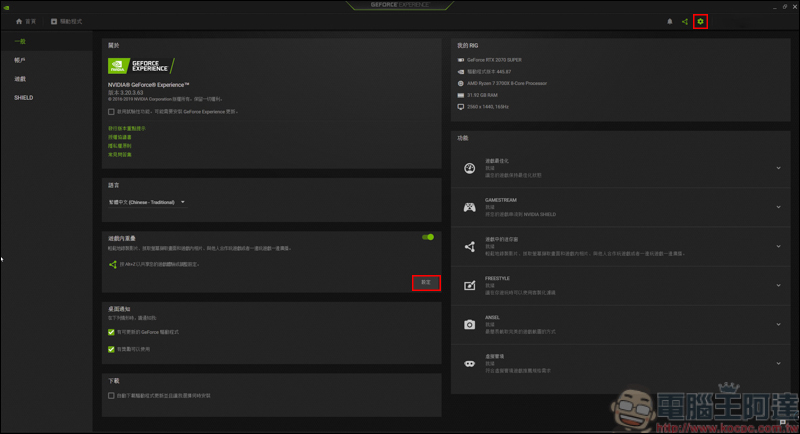Click the GeForce Experience logo in About panel
800x434 pixels.
point(141,66)
